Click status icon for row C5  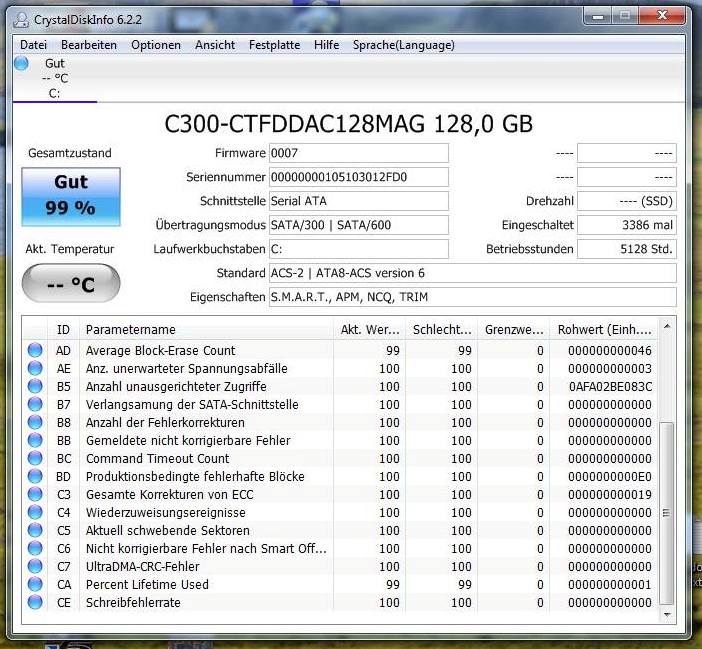[x=35, y=530]
